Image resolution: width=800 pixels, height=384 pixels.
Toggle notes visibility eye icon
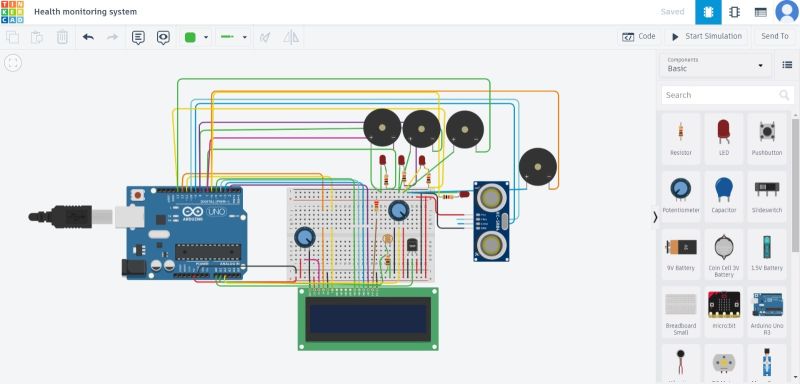pos(163,37)
